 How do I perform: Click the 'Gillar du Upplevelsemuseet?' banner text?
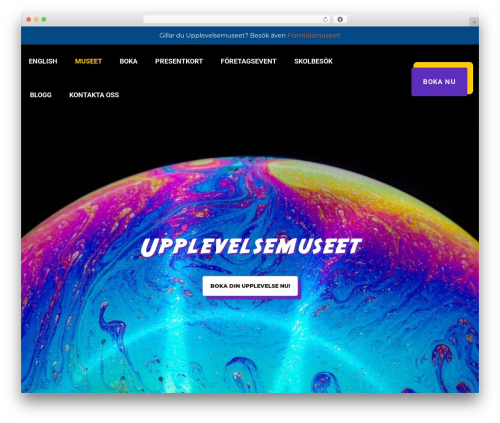(x=203, y=35)
